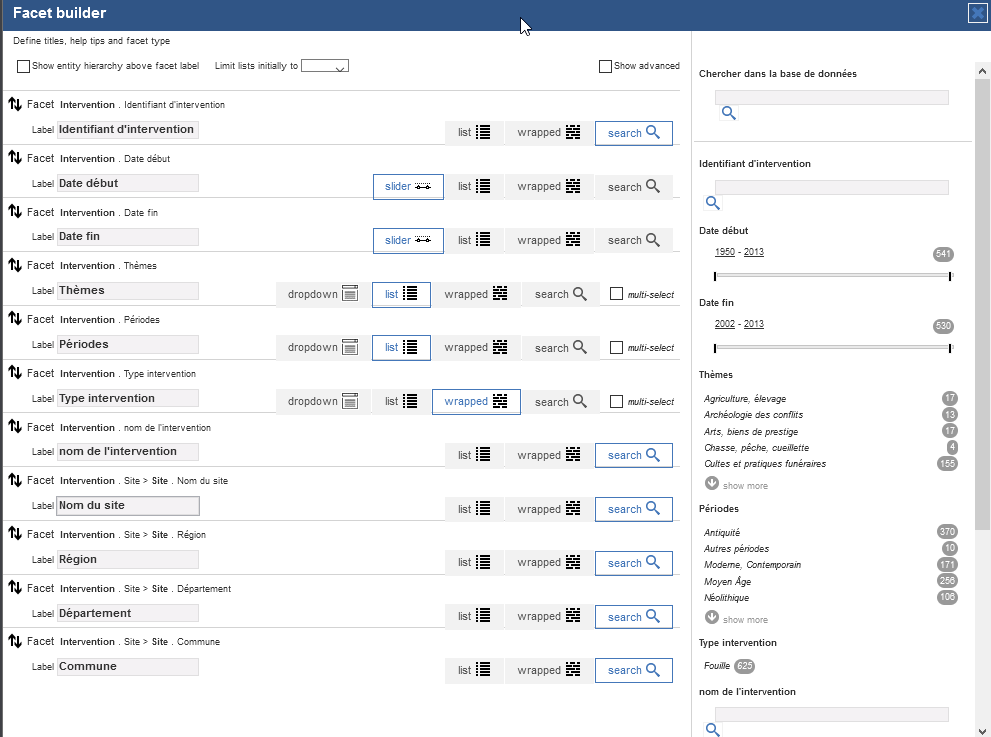Click the reorder arrows for Date début facet
991x737 pixels.
(15, 158)
